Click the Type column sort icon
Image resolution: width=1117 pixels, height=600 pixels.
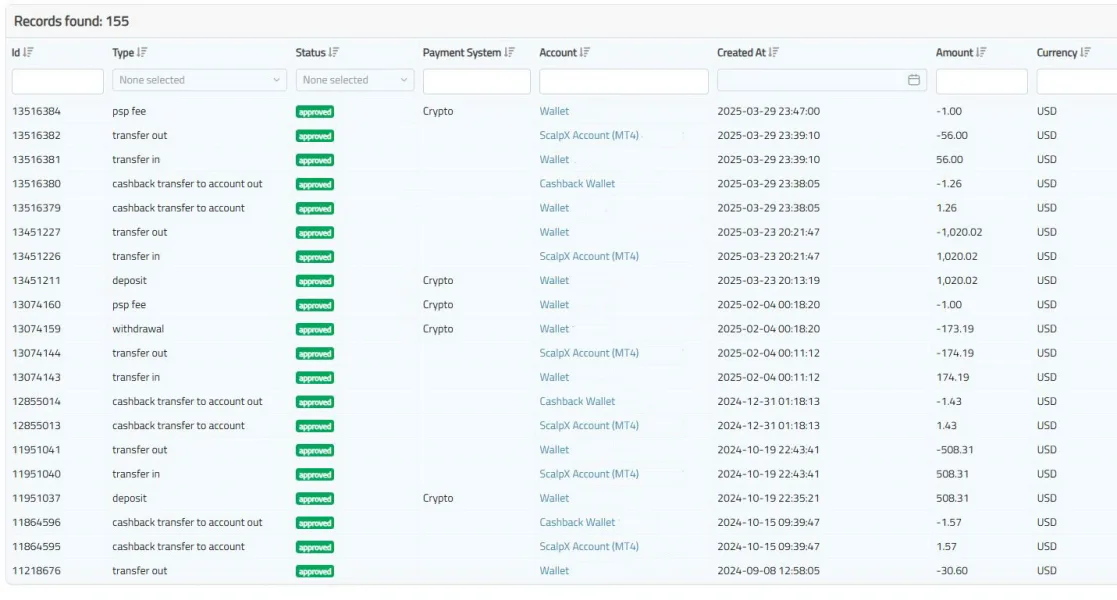click(142, 53)
